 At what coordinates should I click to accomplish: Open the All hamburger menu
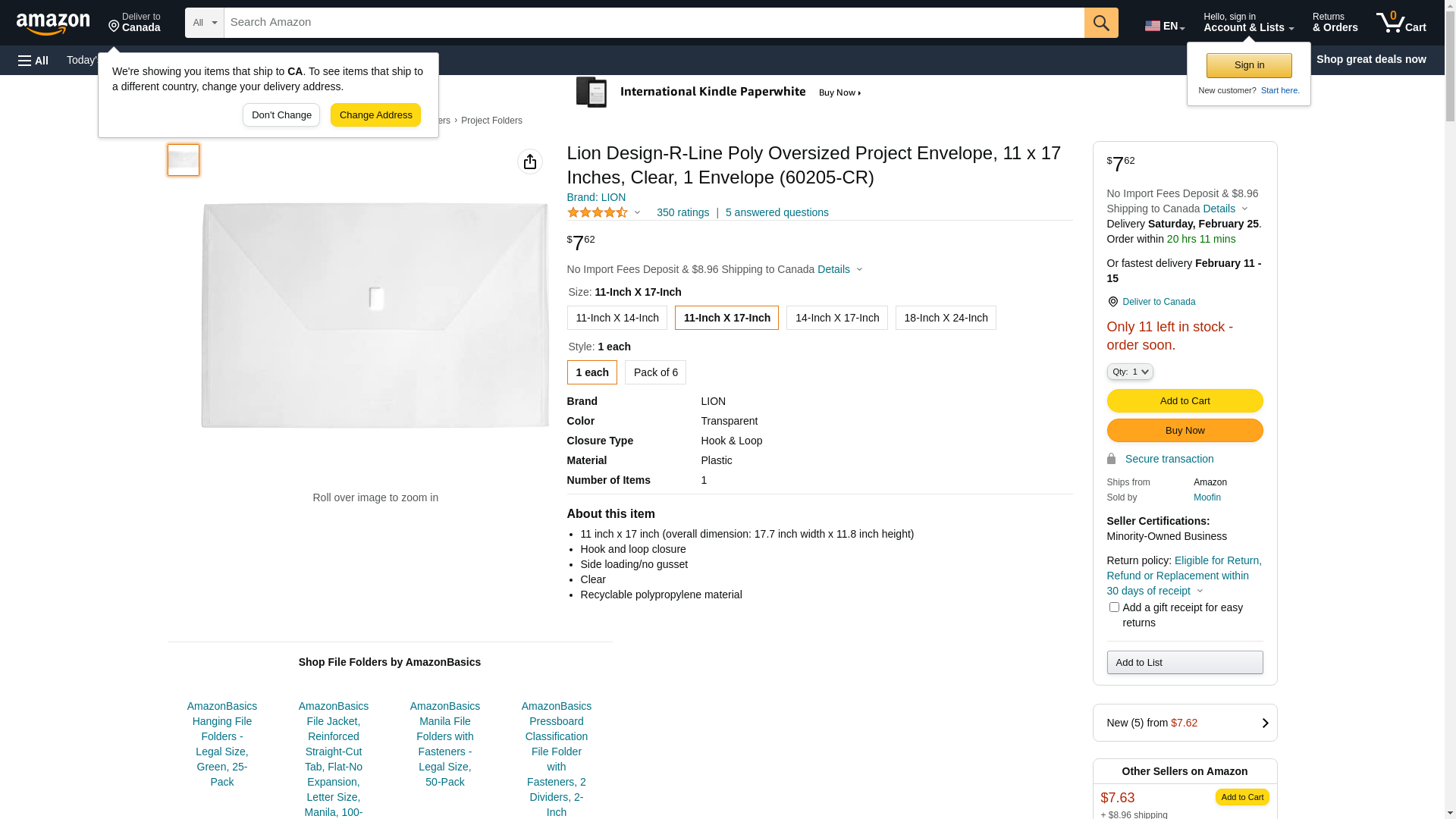click(x=33, y=60)
